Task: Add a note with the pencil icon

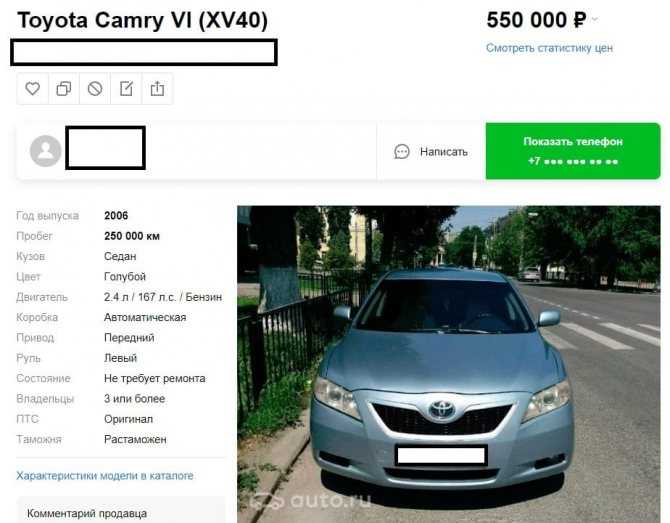Action: (x=126, y=89)
